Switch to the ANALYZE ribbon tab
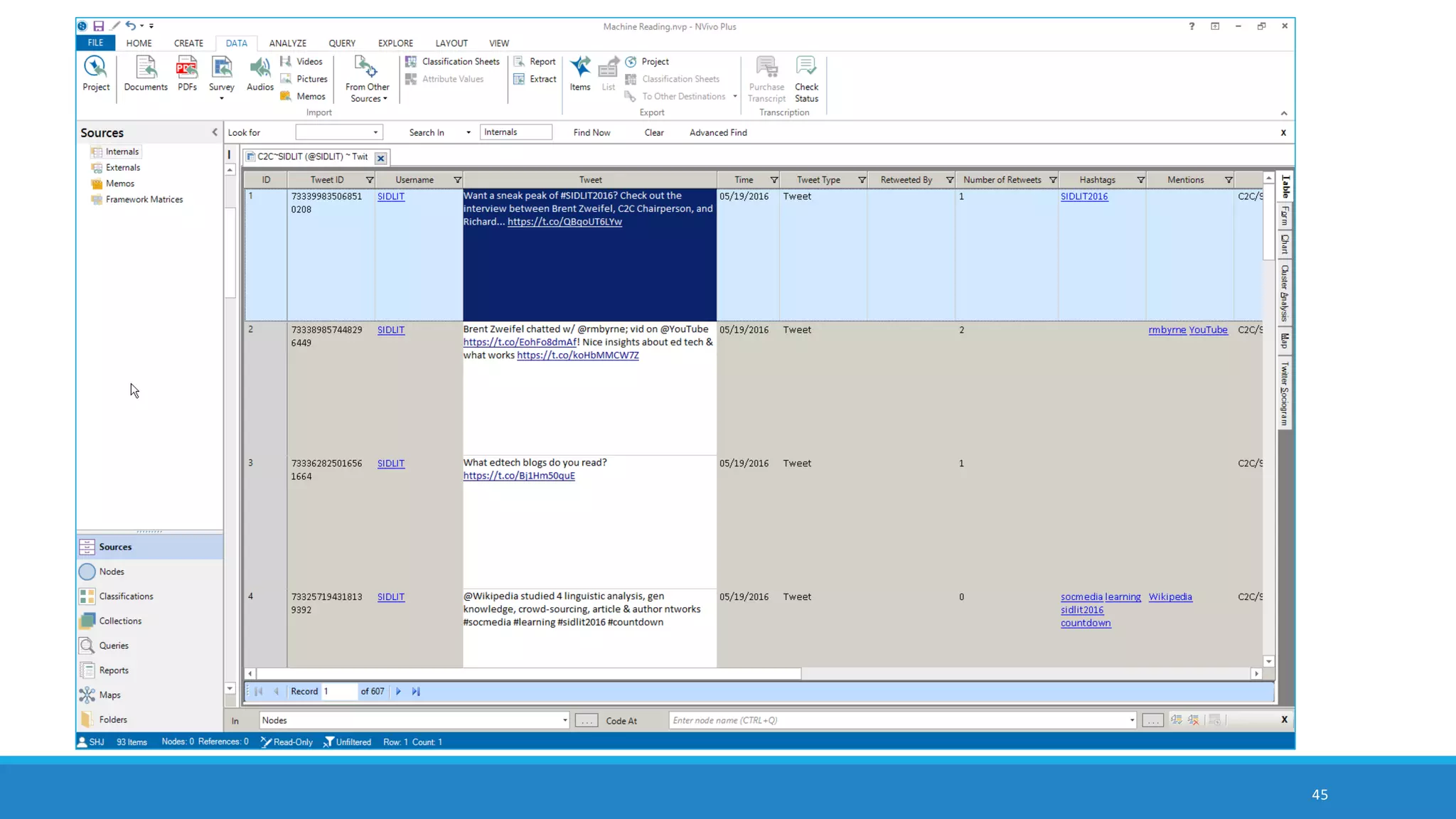Image resolution: width=1456 pixels, height=819 pixels. click(x=287, y=43)
